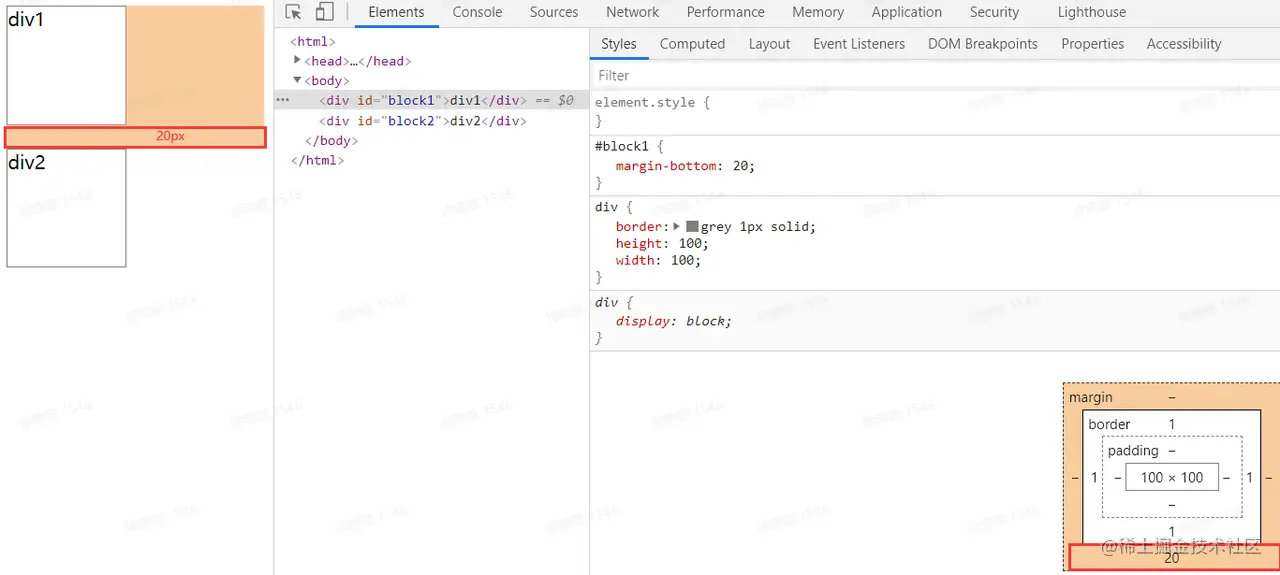The height and width of the screenshot is (575, 1280).
Task: Edit the height: 100 declaration
Action: [662, 243]
